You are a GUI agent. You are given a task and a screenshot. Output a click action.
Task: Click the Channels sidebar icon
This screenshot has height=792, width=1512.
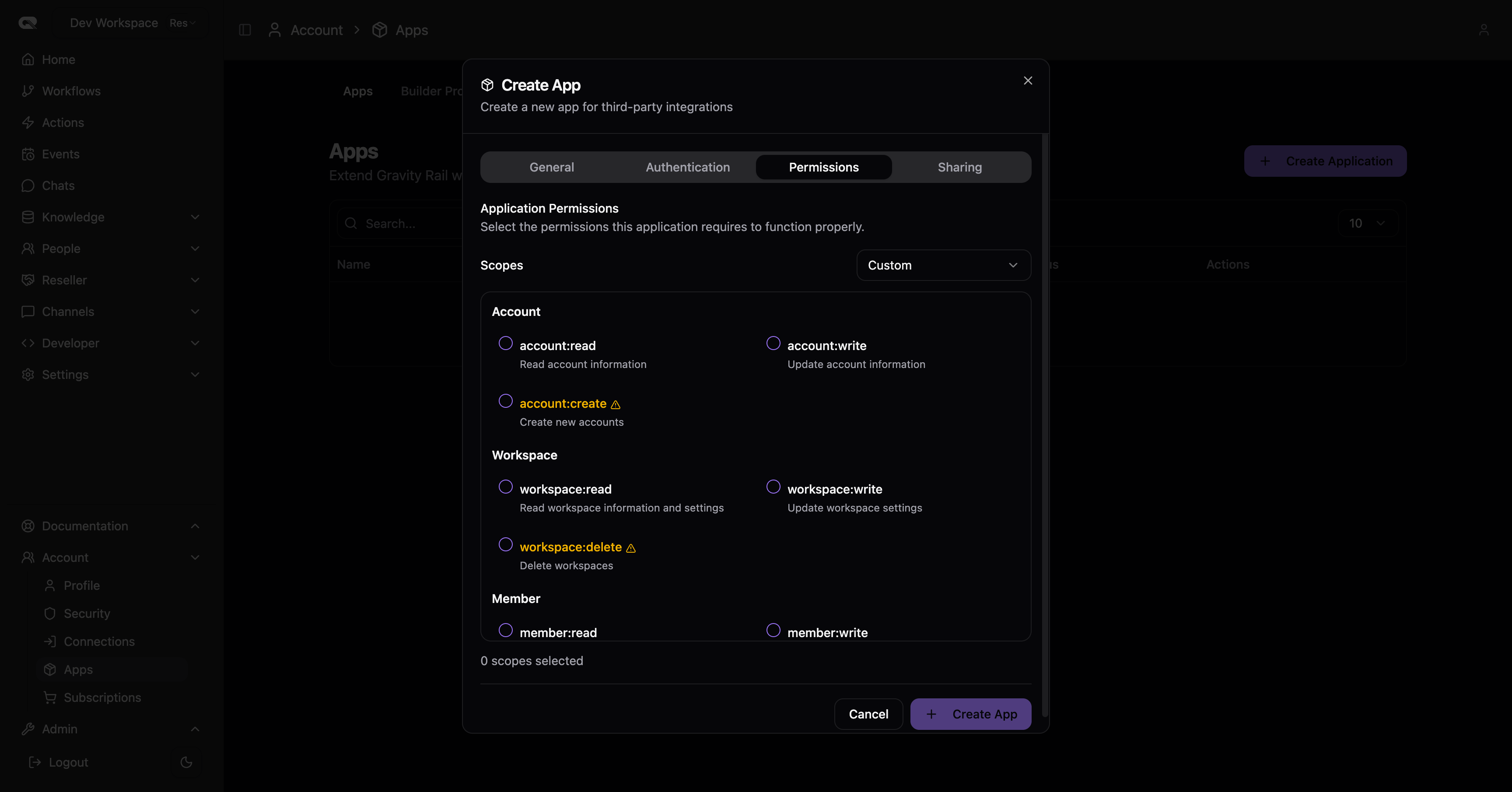point(28,312)
